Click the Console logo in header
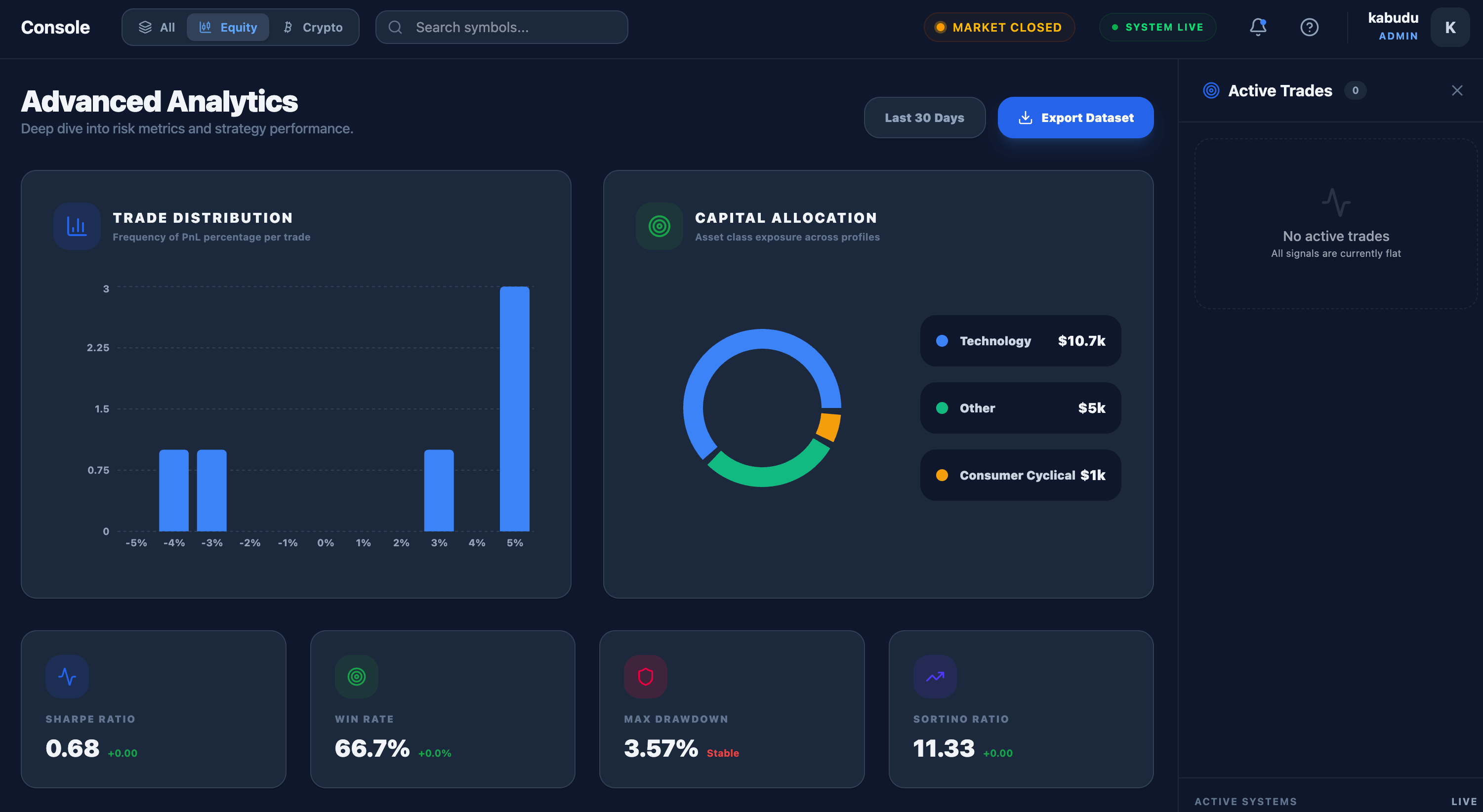The image size is (1483, 812). (55, 27)
